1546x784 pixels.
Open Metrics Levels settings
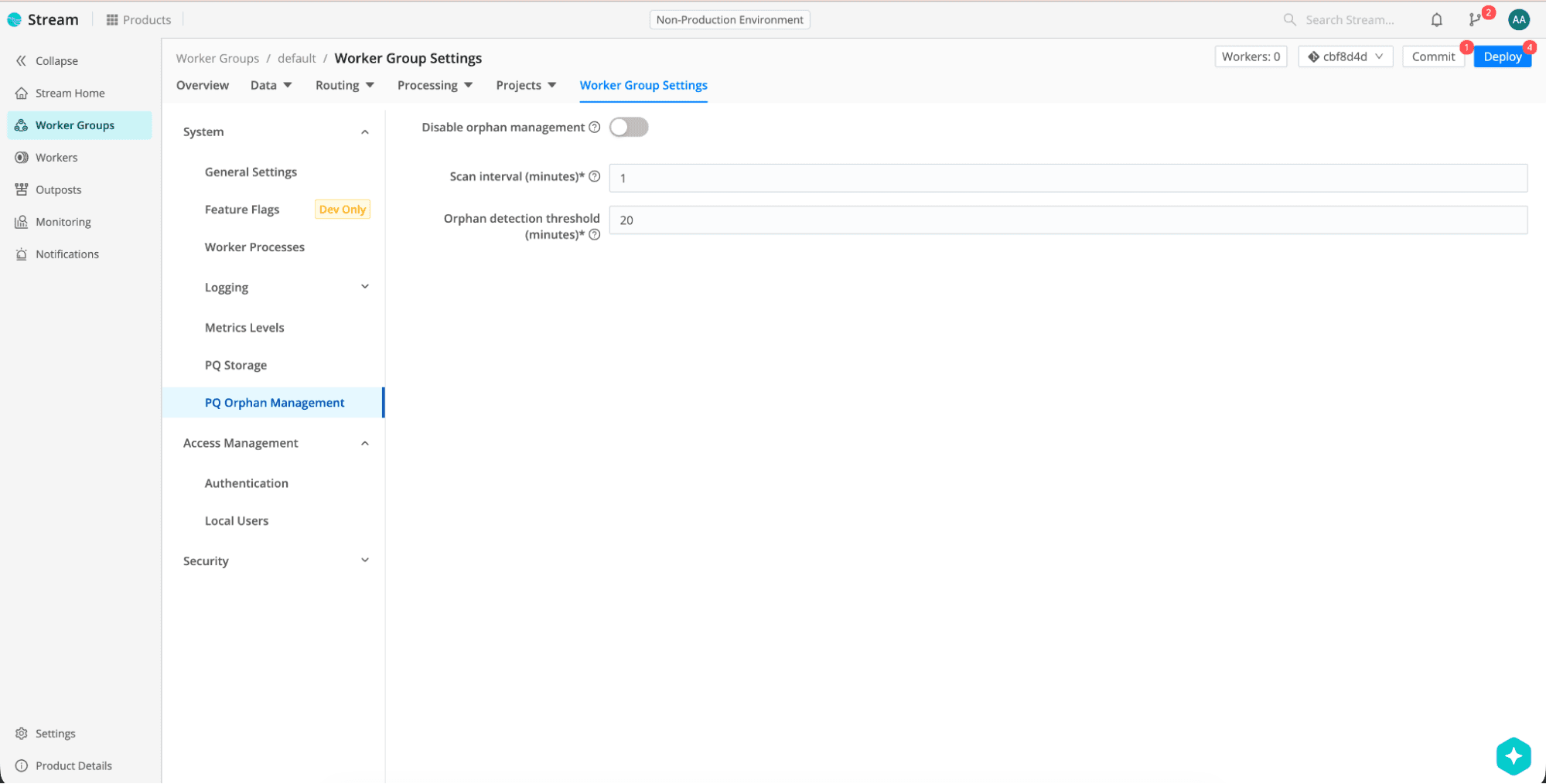pos(244,327)
